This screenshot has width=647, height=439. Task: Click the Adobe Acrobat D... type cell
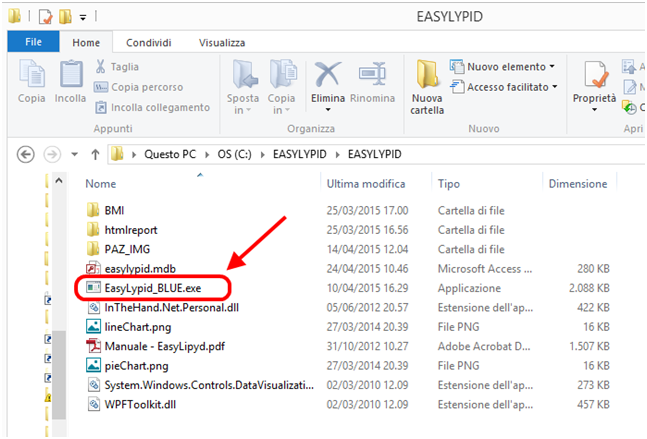[484, 346]
